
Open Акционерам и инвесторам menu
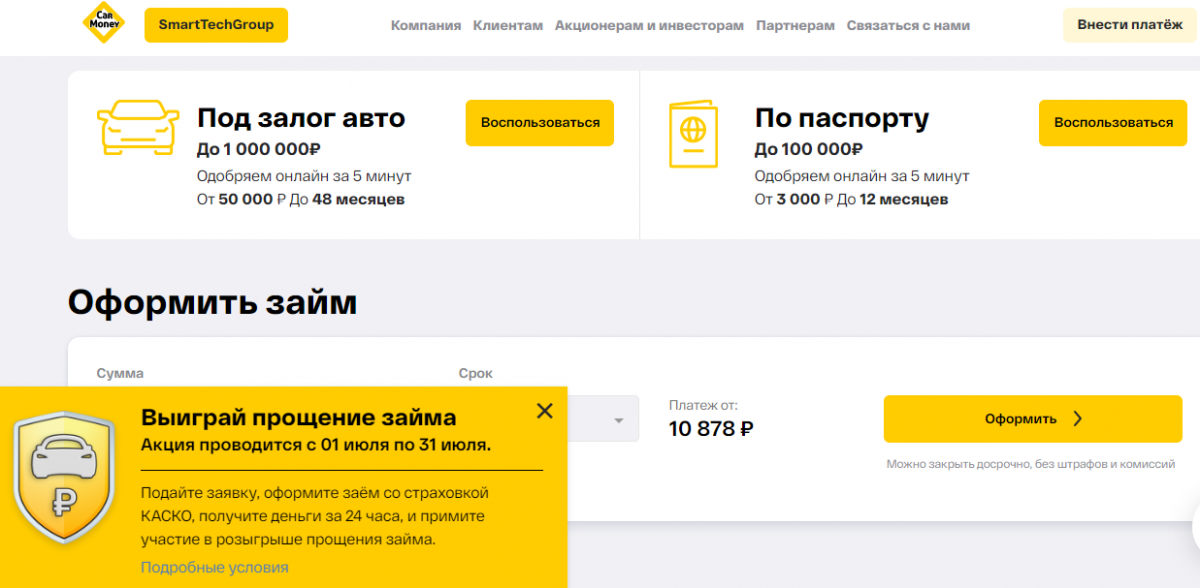tap(649, 26)
